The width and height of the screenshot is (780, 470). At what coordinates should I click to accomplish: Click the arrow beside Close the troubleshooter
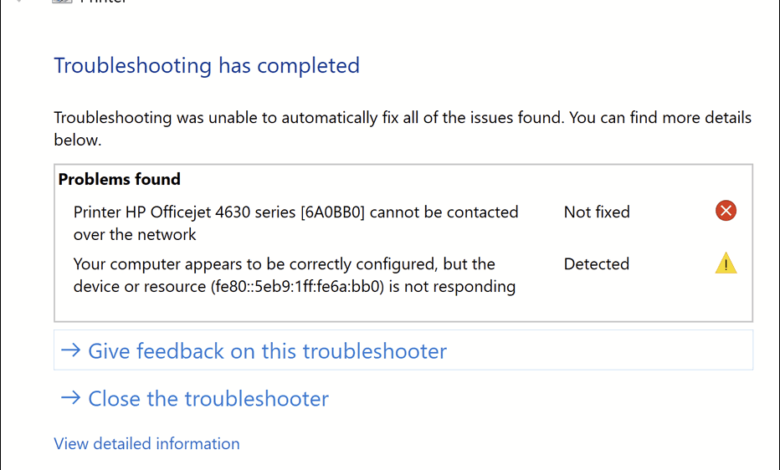pos(70,399)
